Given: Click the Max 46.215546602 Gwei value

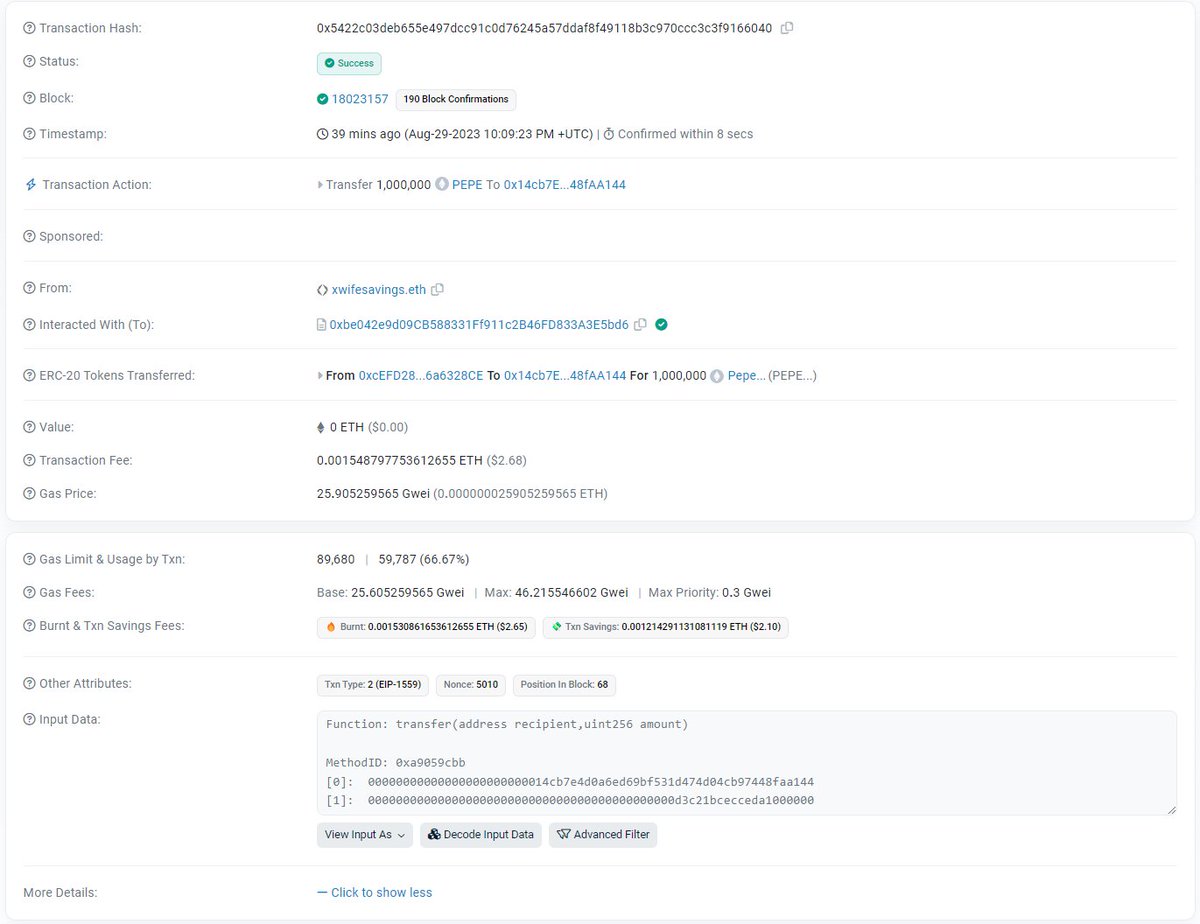Looking at the screenshot, I should 571,593.
